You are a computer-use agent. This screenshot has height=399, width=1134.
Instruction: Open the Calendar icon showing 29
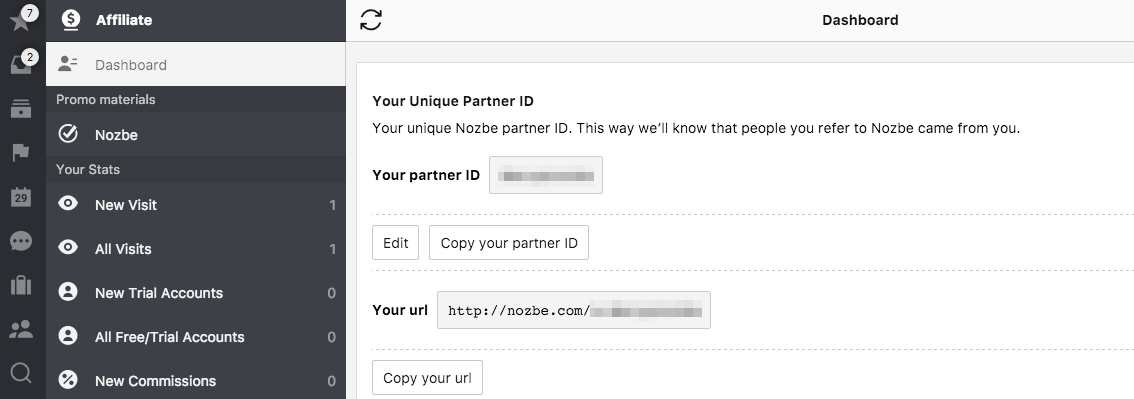(21, 197)
